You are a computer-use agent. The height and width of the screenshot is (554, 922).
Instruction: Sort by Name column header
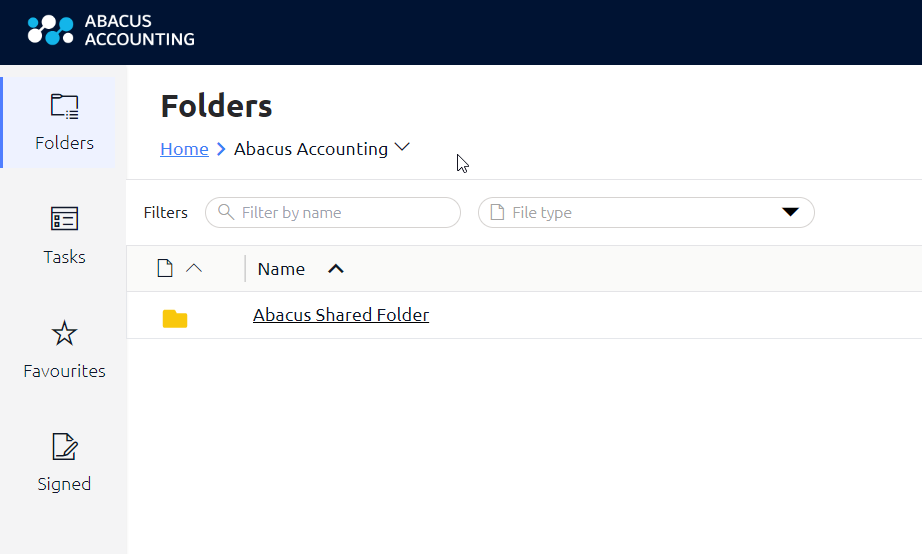pyautogui.click(x=281, y=269)
